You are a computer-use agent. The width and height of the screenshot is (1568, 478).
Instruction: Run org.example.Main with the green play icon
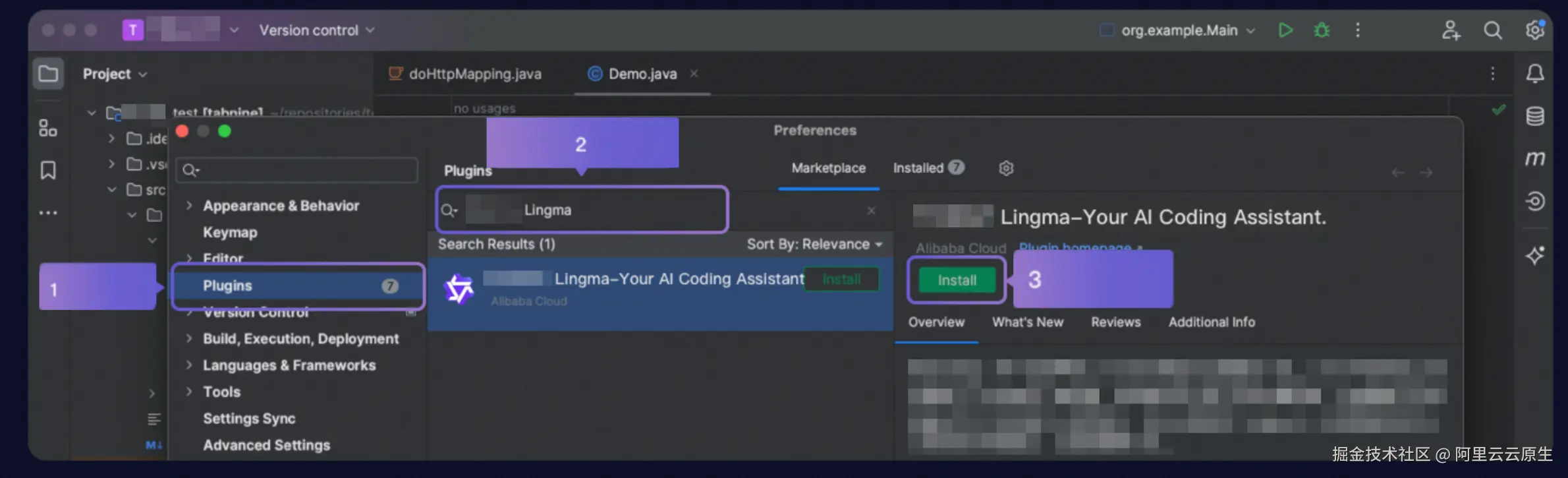[1285, 30]
